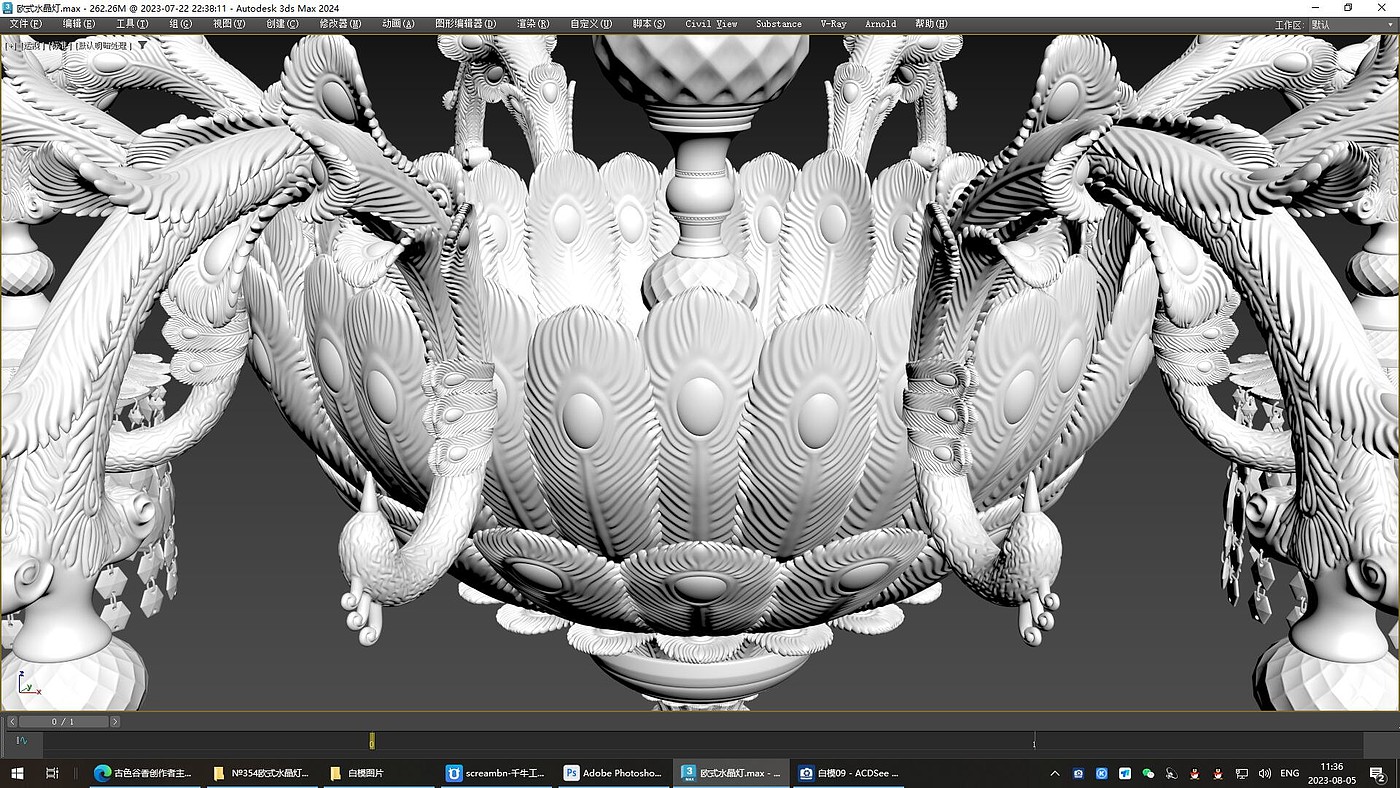Open Task View from the taskbar
The height and width of the screenshot is (788, 1400).
[x=52, y=773]
